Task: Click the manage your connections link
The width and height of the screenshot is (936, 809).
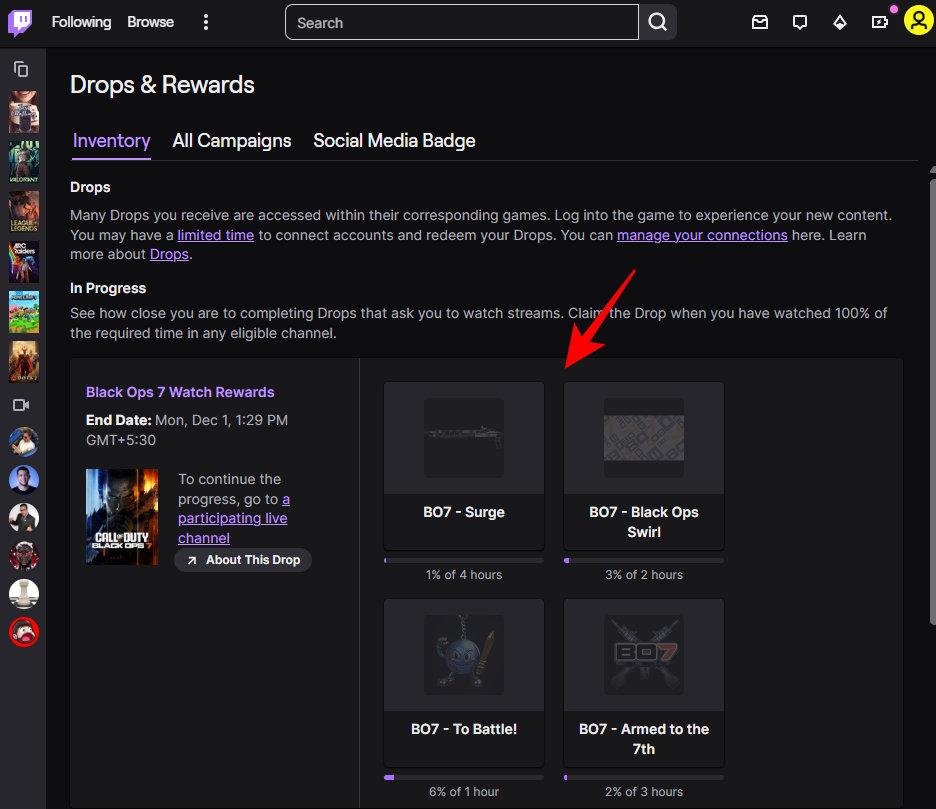Action: click(x=702, y=235)
